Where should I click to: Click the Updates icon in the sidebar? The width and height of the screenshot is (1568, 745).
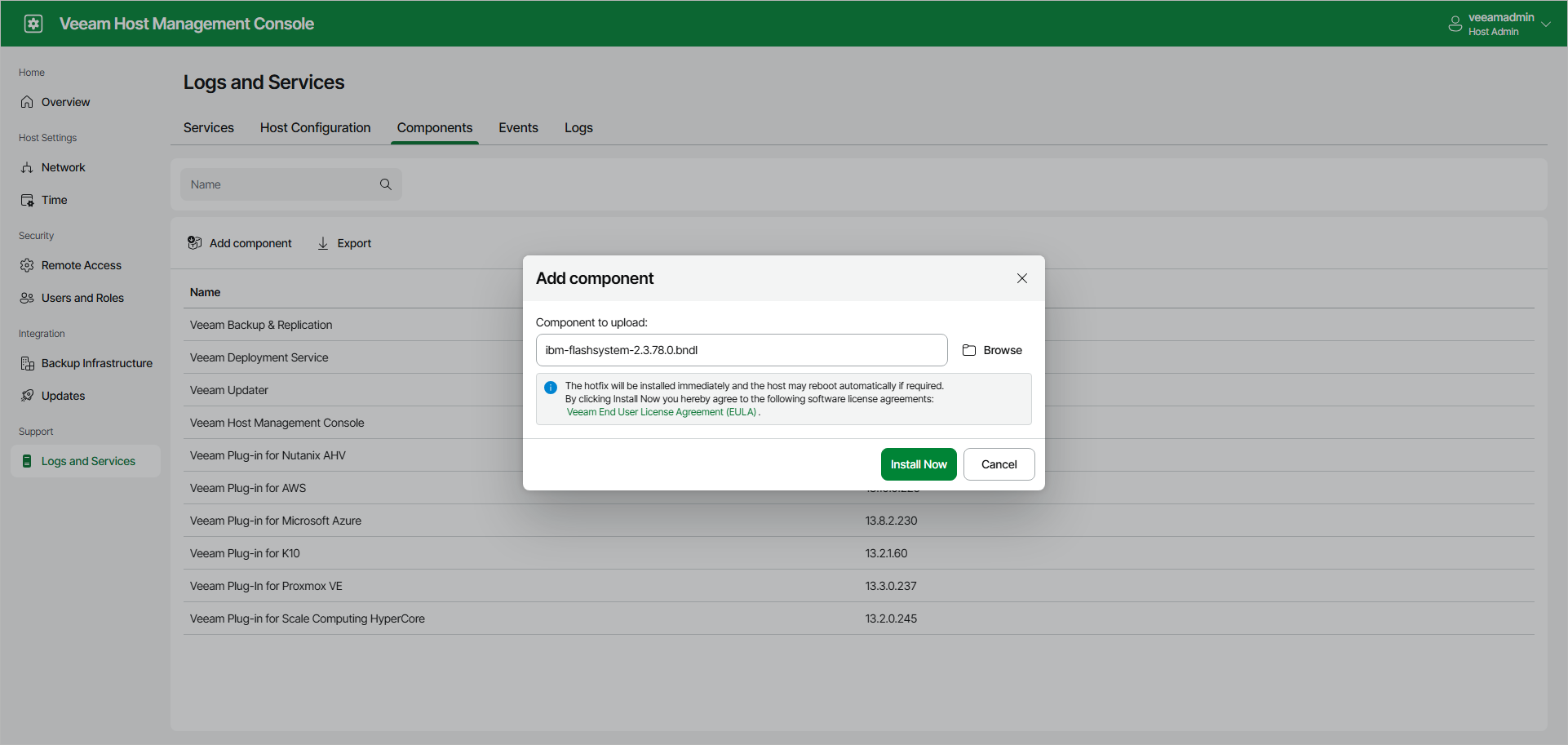coord(27,396)
